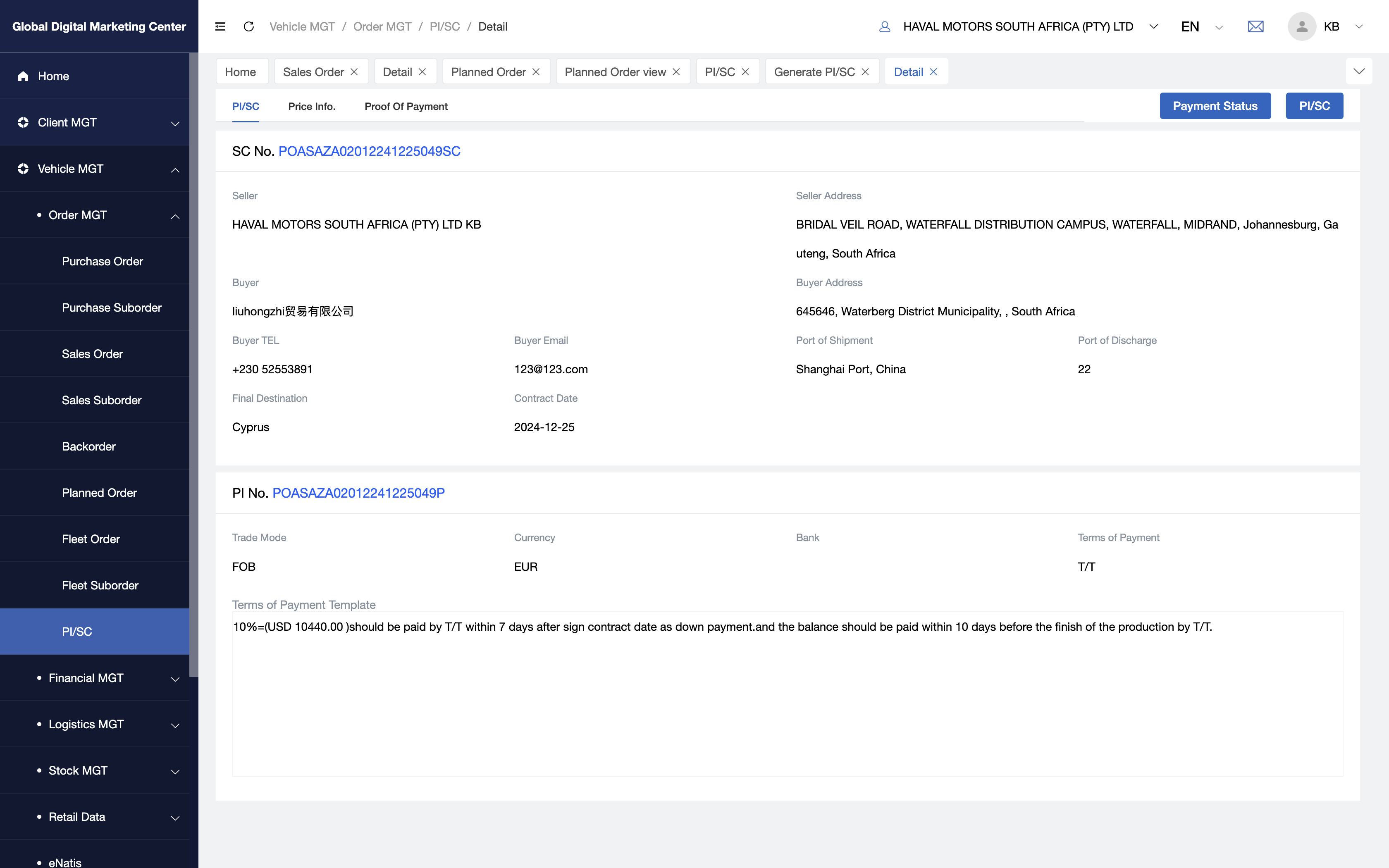Click the KB user avatar

click(x=1301, y=26)
